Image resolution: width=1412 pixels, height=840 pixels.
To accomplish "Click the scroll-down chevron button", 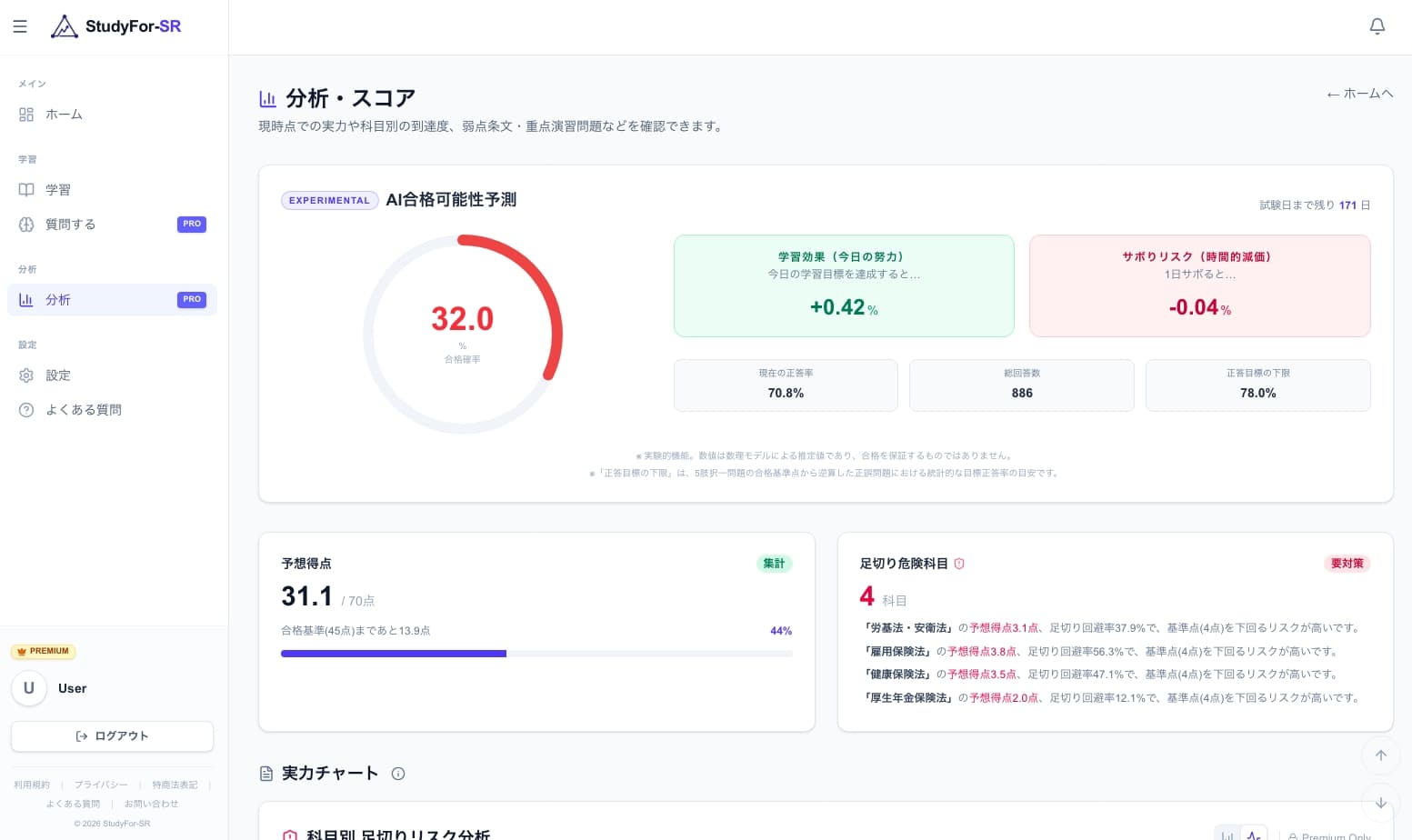I will tap(1381, 803).
